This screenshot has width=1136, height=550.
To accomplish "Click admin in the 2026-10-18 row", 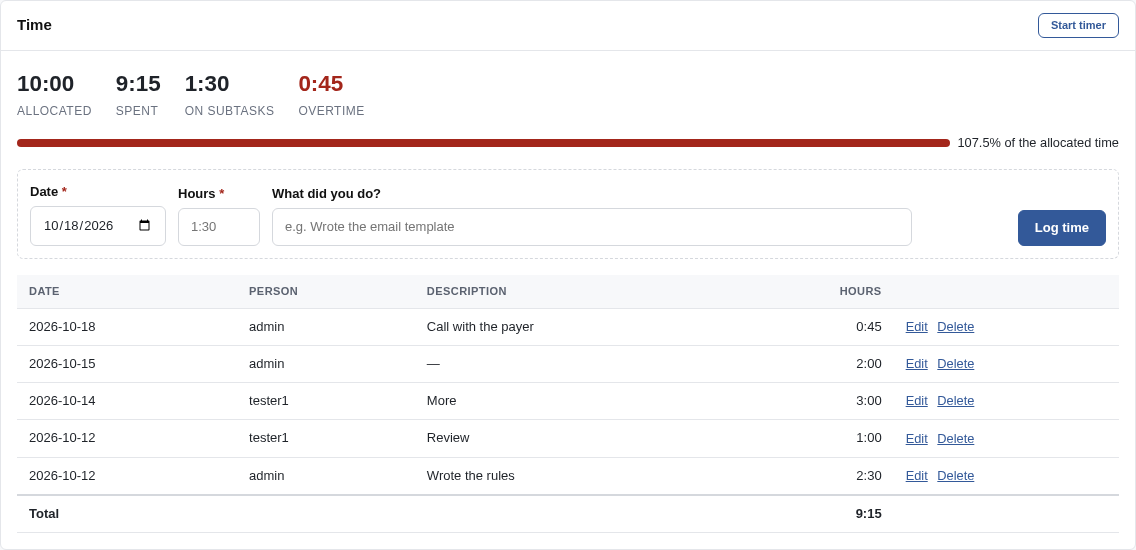I will (x=267, y=327).
